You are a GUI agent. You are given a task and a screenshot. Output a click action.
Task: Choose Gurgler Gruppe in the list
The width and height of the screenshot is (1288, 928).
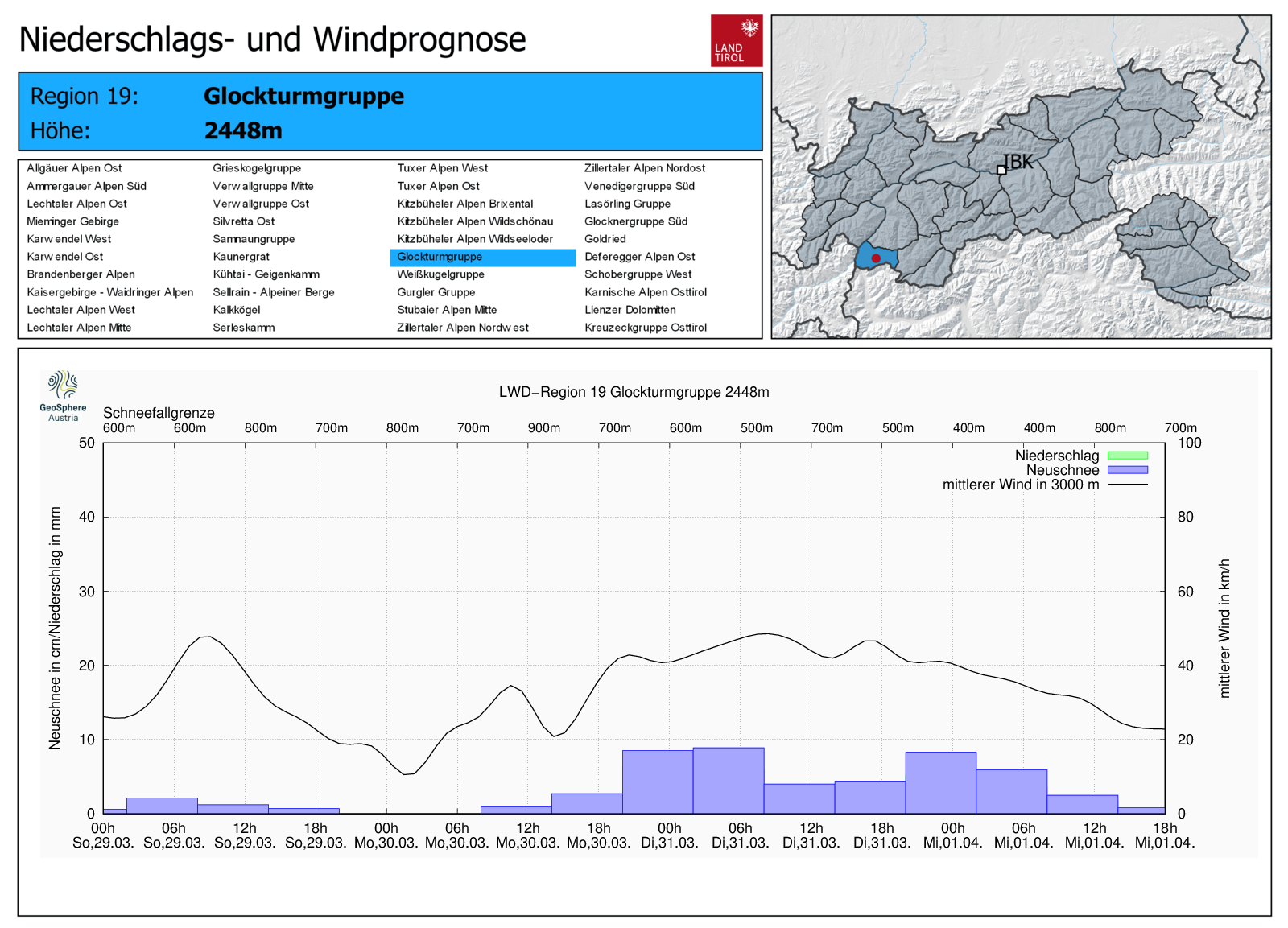tap(436, 292)
